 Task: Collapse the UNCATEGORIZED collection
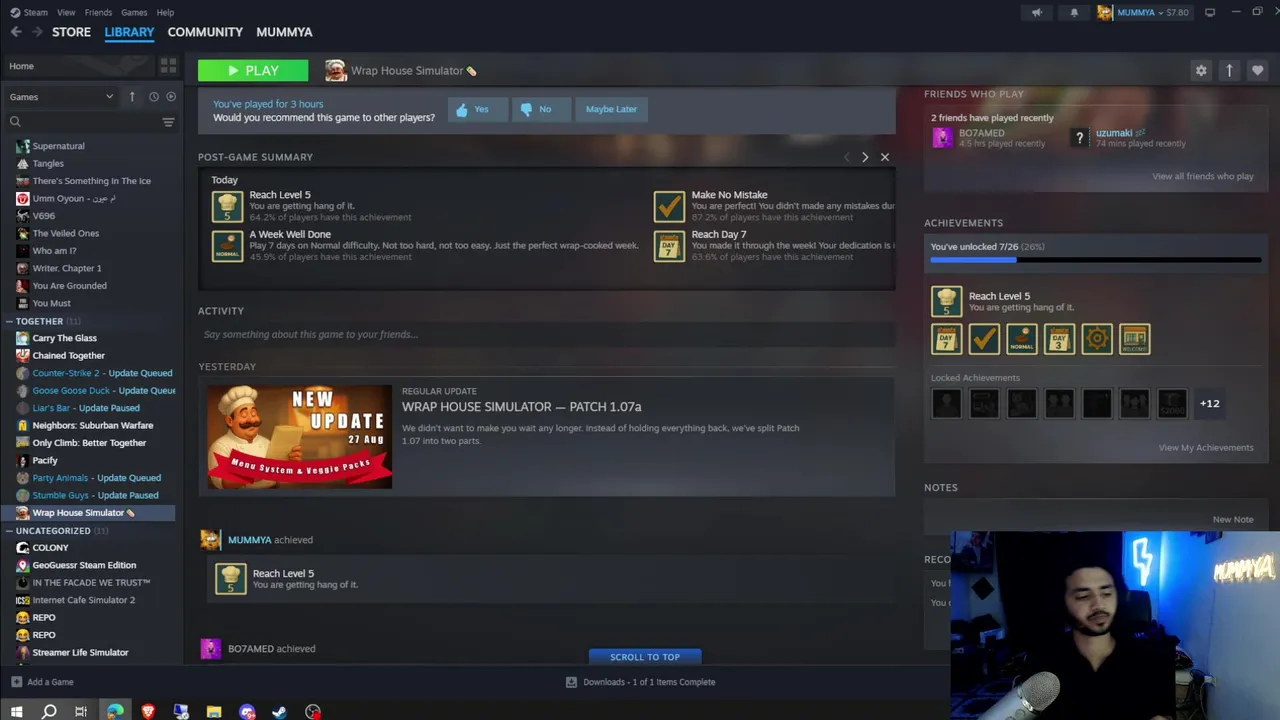[10, 531]
